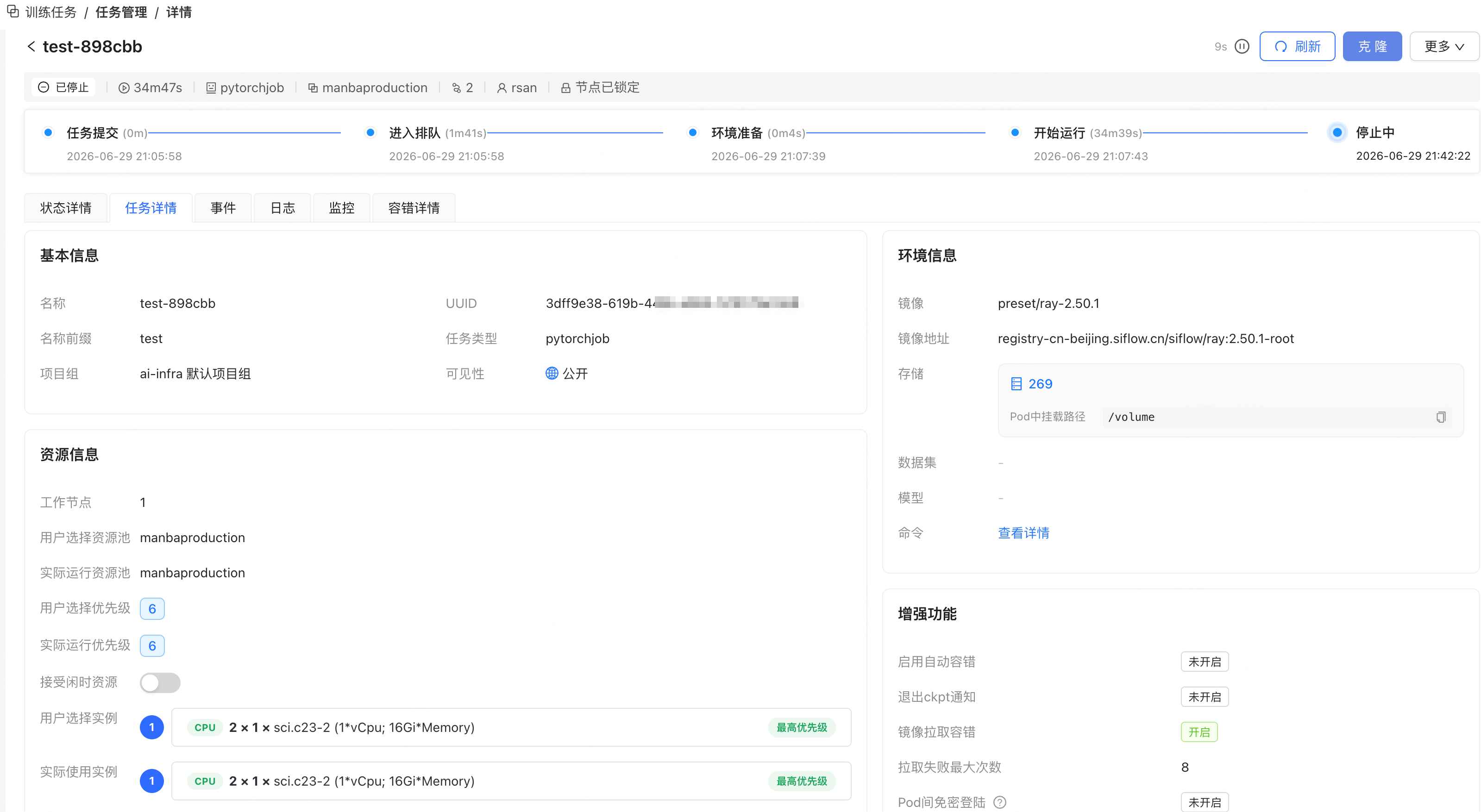This screenshot has width=1481, height=812.
Task: Click the help icon next to Pod间免密登陆
Action: [1000, 802]
